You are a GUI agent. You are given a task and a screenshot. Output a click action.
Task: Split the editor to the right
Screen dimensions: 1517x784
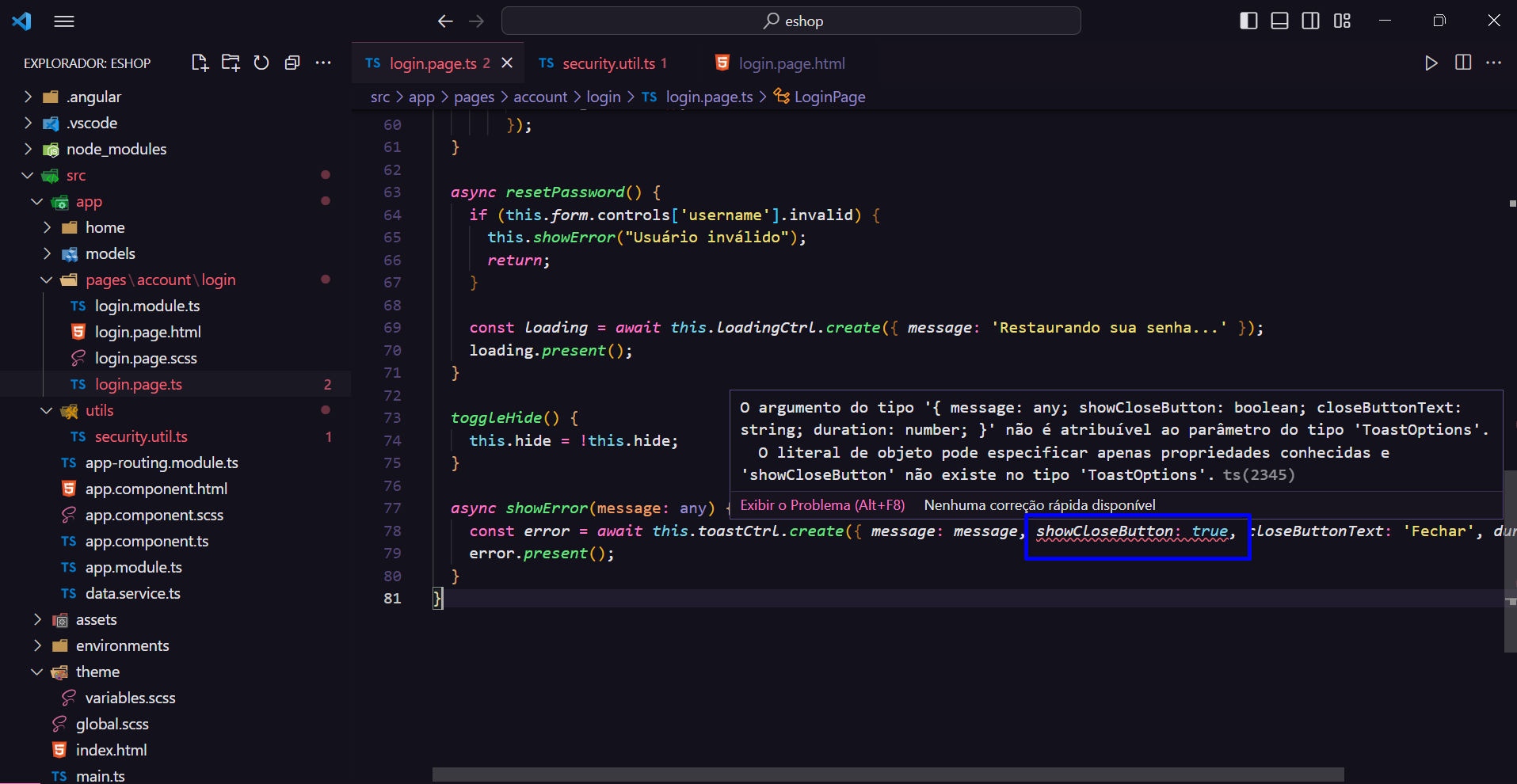click(1463, 63)
